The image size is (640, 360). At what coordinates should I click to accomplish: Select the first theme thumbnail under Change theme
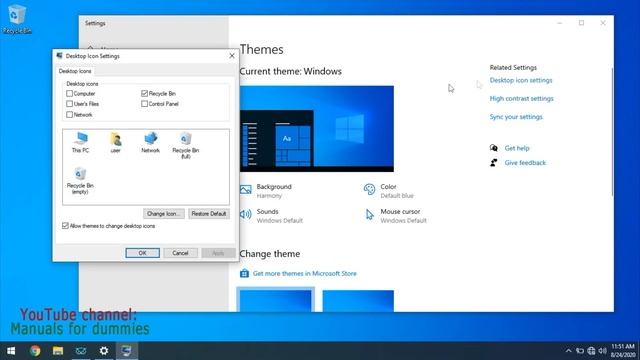click(276, 300)
